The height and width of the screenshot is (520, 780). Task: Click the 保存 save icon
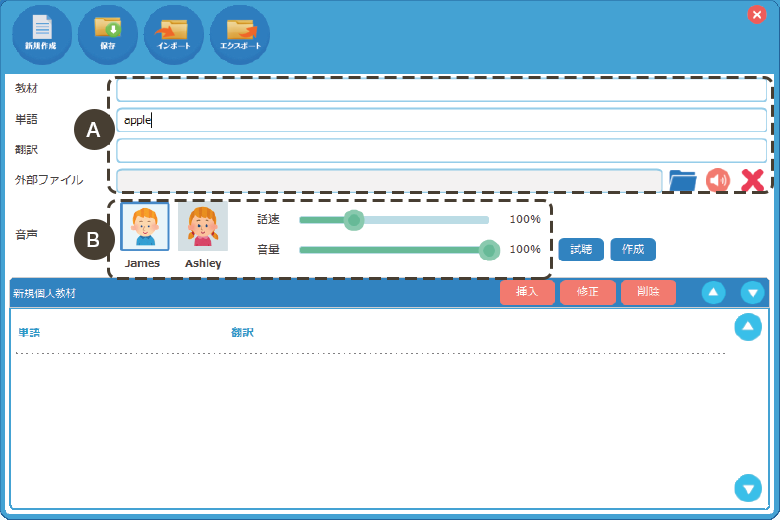tap(107, 32)
